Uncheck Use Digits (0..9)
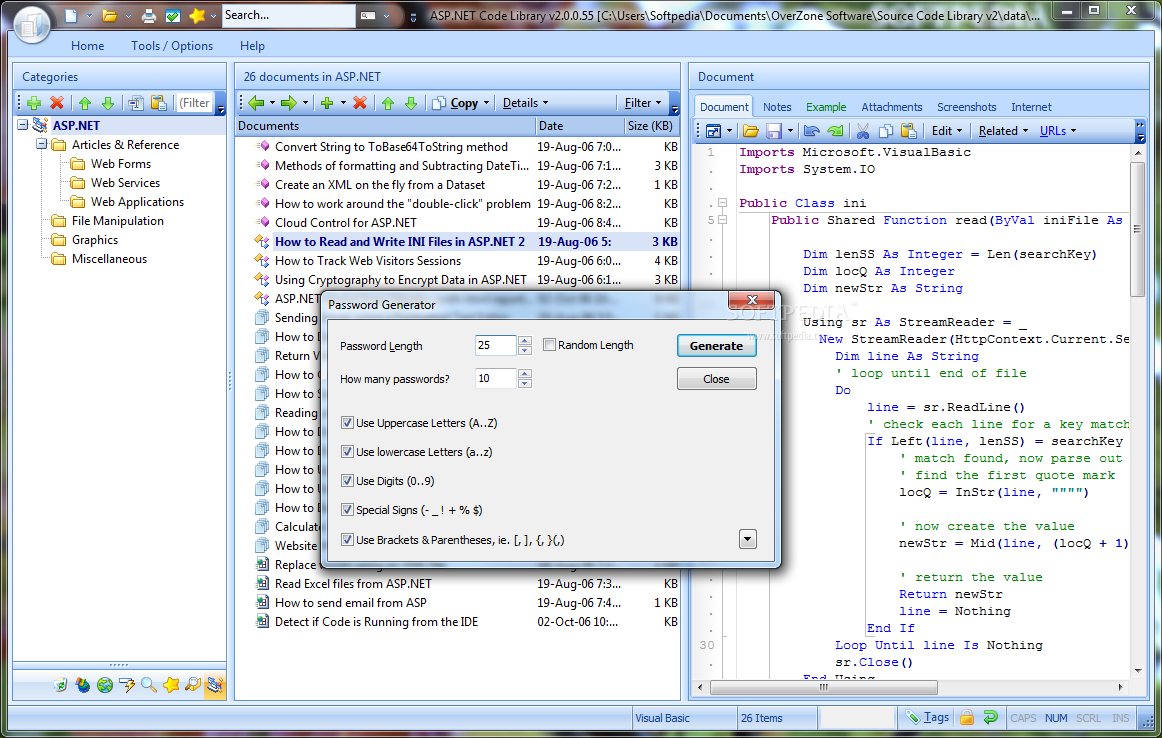The width and height of the screenshot is (1162, 738). (347, 480)
